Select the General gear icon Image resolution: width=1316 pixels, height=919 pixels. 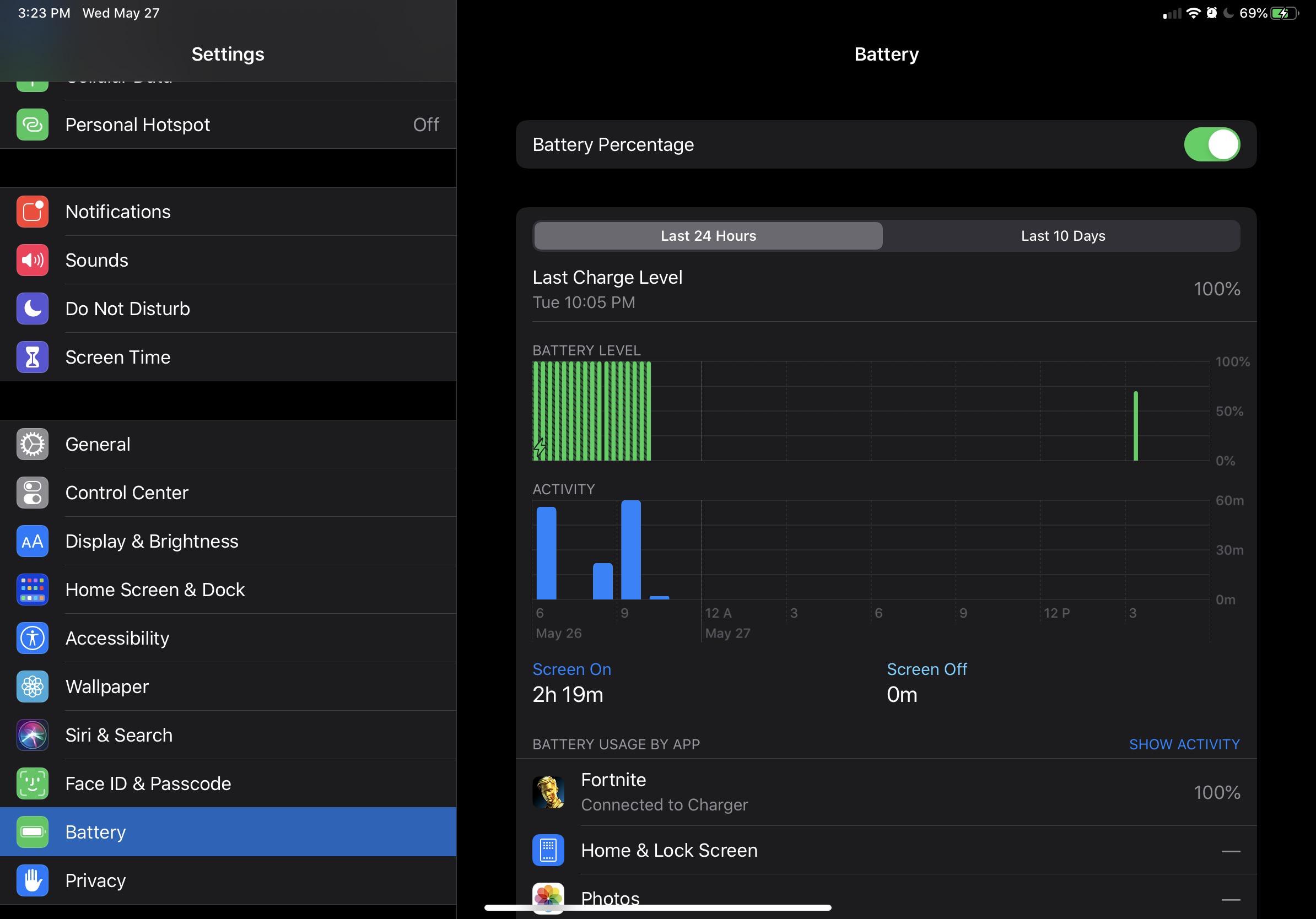32,444
